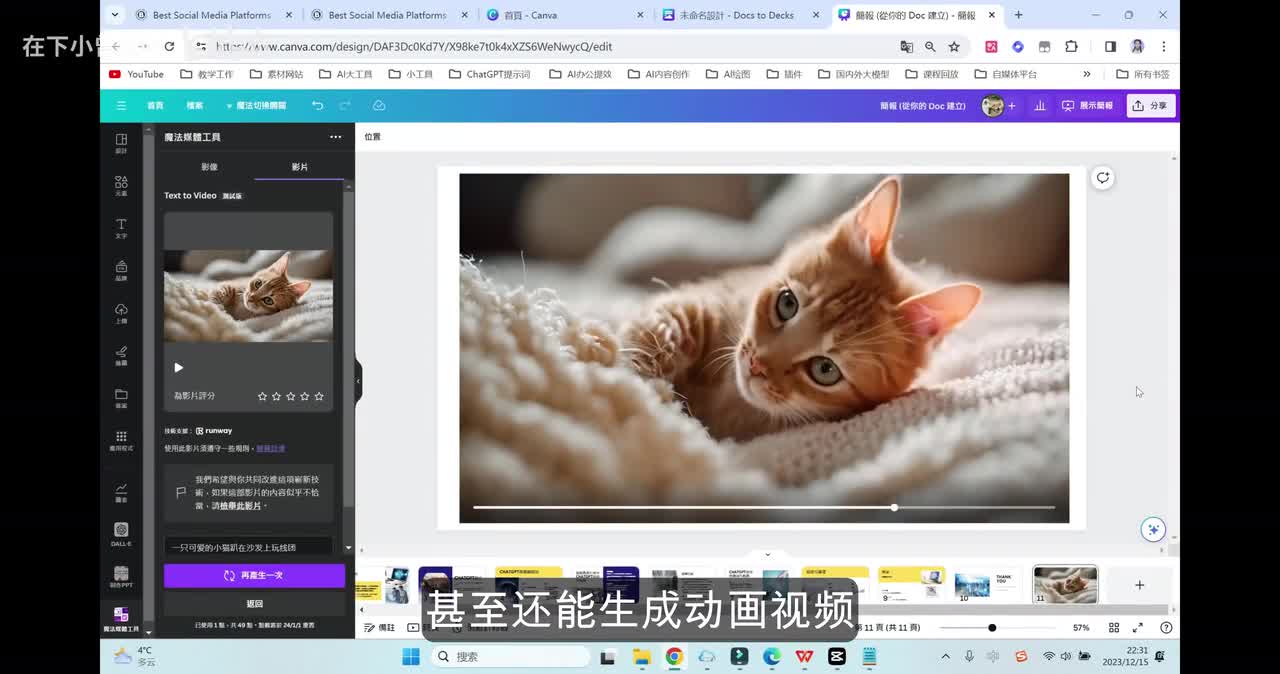Click the 分享 share button

(1151, 105)
